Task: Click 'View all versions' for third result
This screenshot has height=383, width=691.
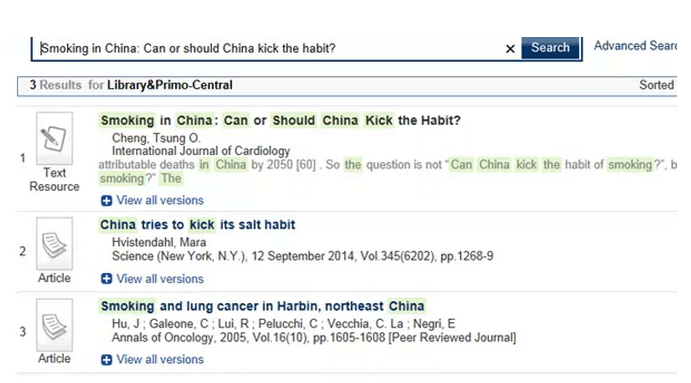Action: click(x=160, y=360)
